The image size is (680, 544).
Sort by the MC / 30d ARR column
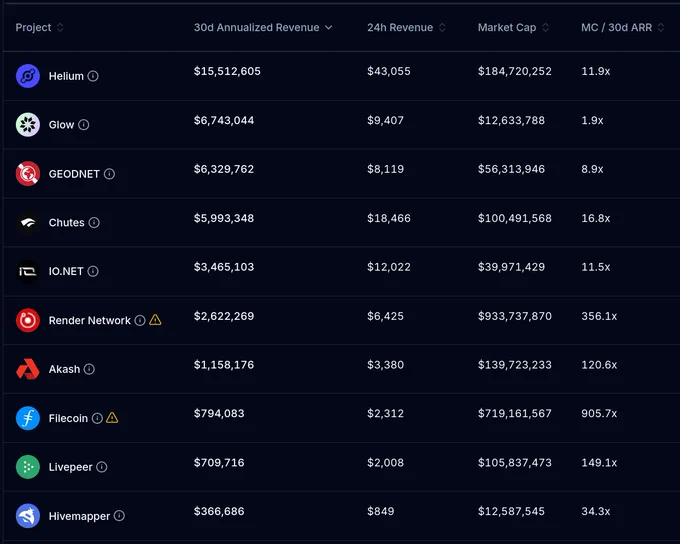click(623, 27)
